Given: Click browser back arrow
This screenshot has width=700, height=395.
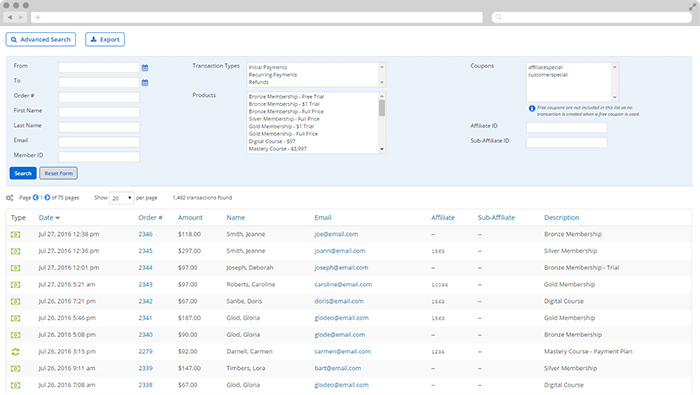Looking at the screenshot, I should [10, 17].
